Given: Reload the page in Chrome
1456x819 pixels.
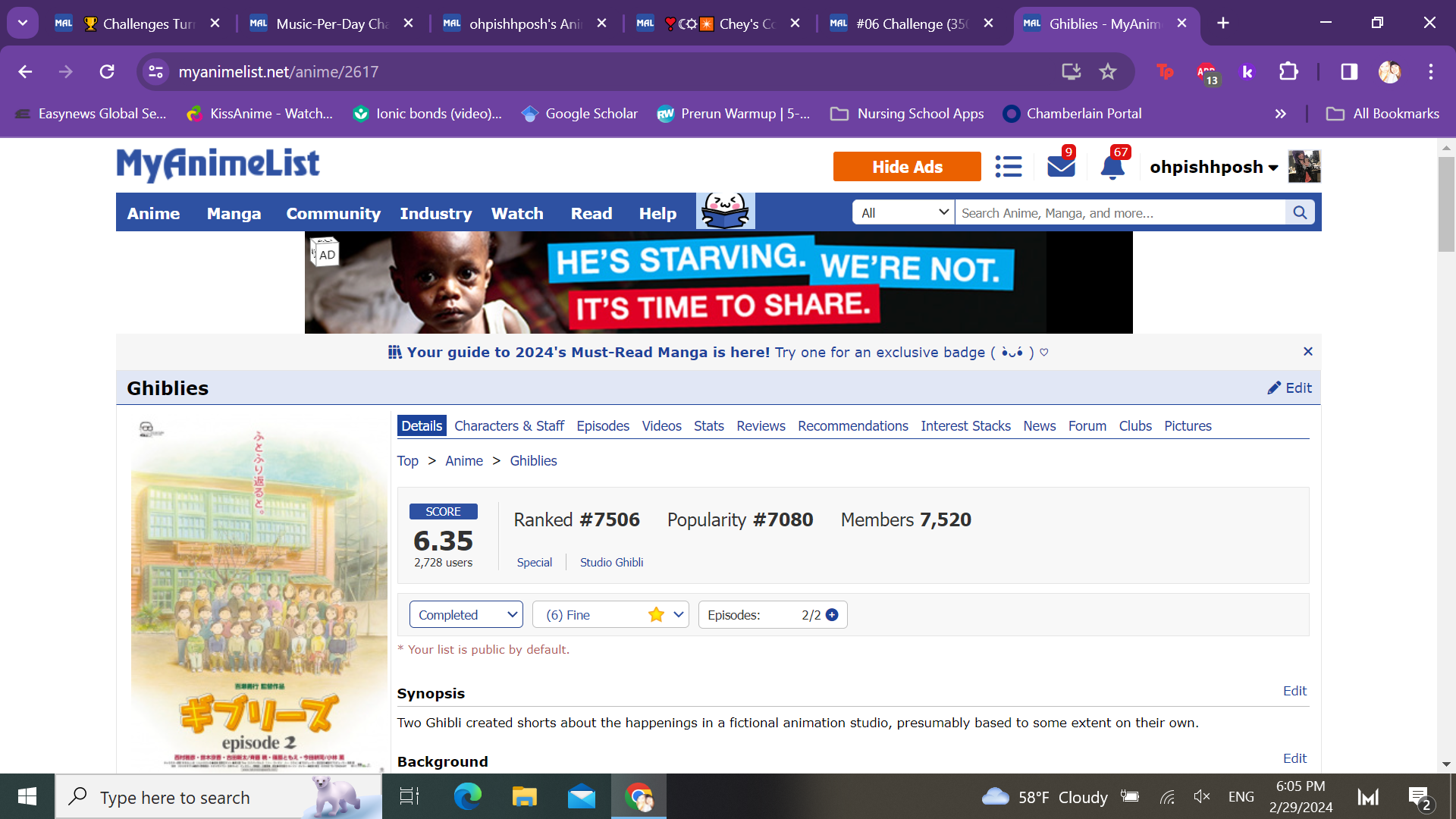Looking at the screenshot, I should coord(107,71).
